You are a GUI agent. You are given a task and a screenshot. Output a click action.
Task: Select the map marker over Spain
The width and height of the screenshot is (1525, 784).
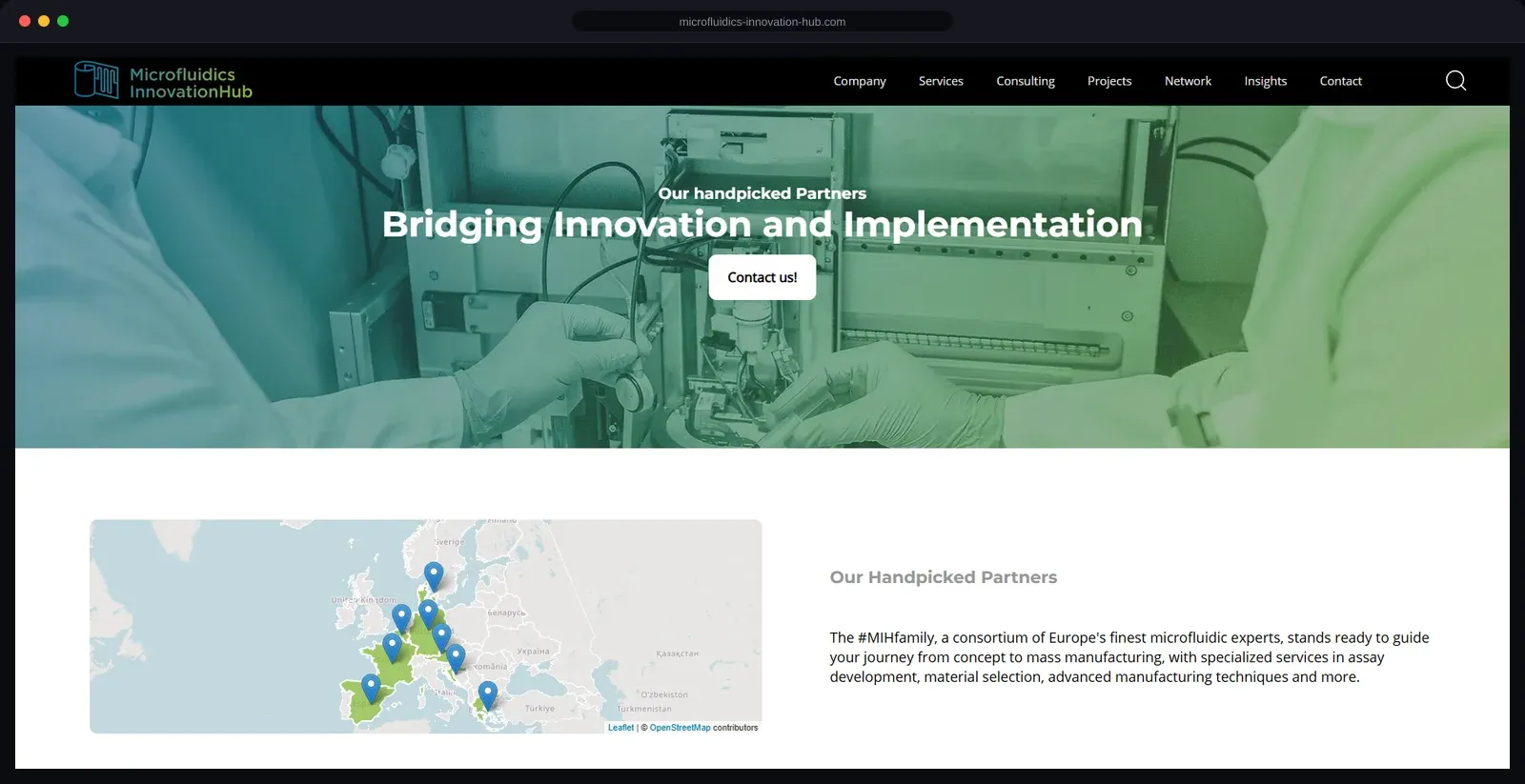[372, 688]
